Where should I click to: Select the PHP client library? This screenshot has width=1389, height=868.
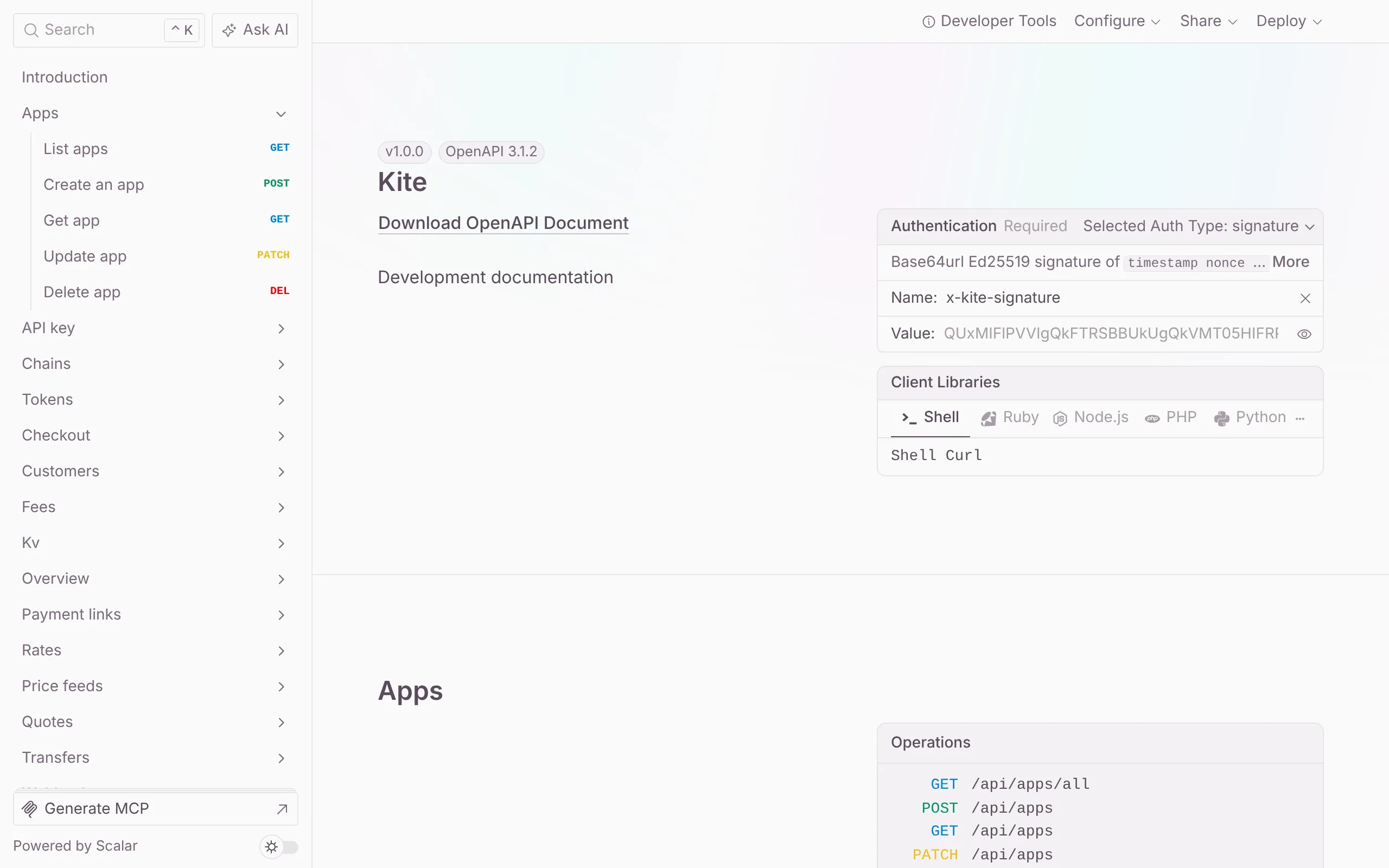pyautogui.click(x=1170, y=417)
